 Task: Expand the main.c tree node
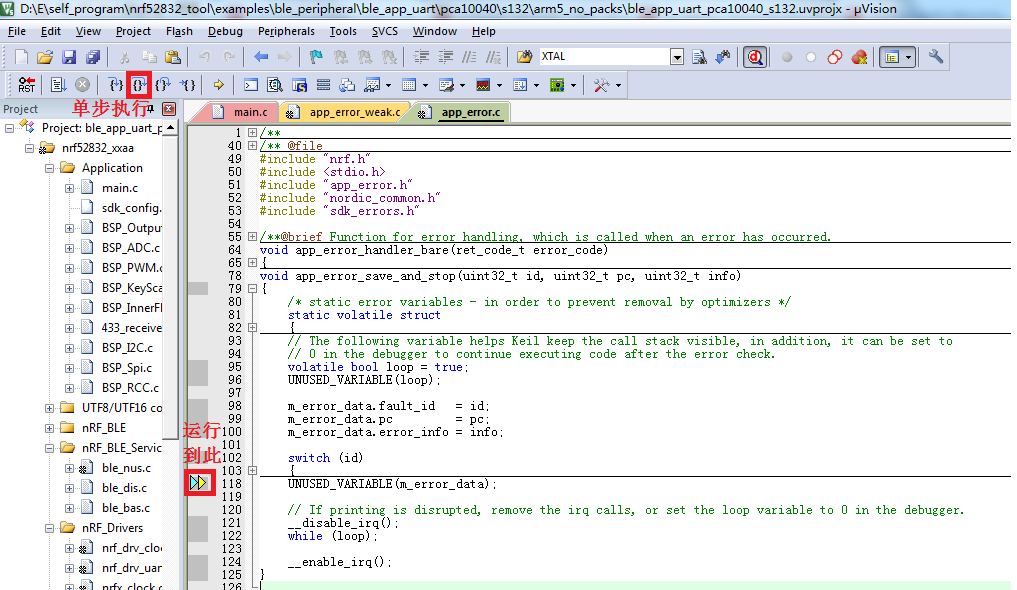69,188
